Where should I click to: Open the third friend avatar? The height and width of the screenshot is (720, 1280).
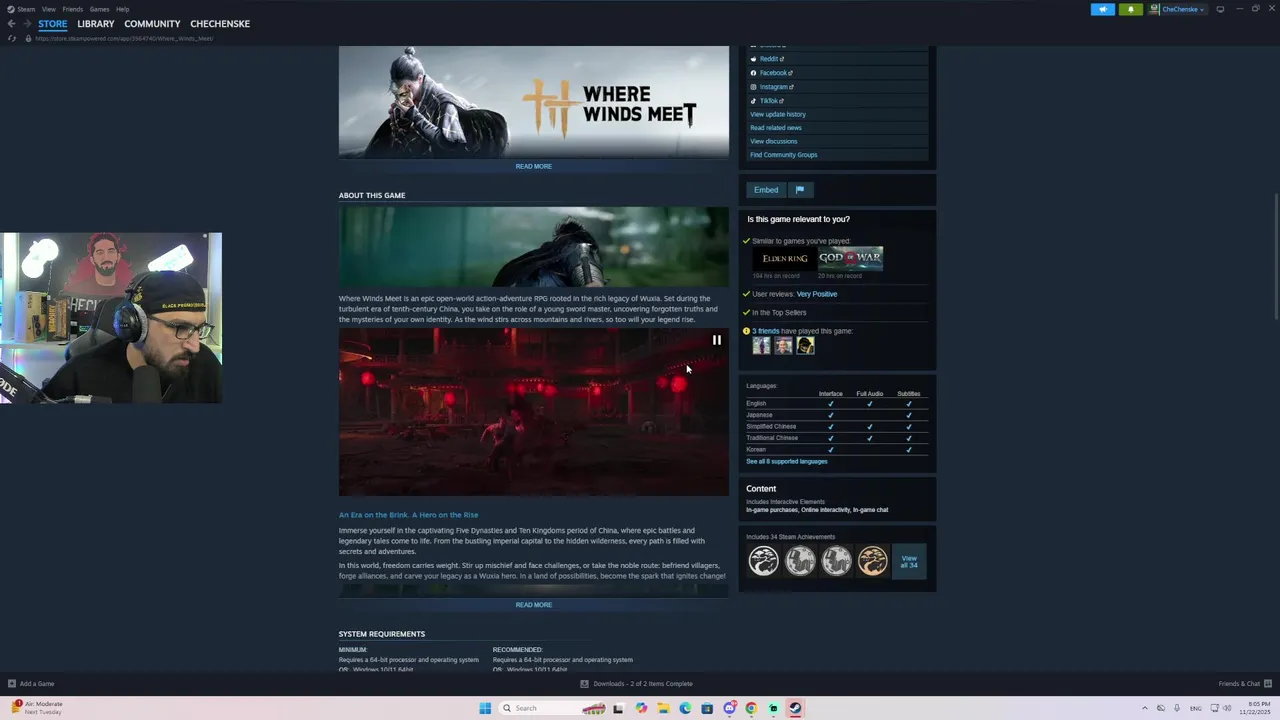click(x=805, y=346)
